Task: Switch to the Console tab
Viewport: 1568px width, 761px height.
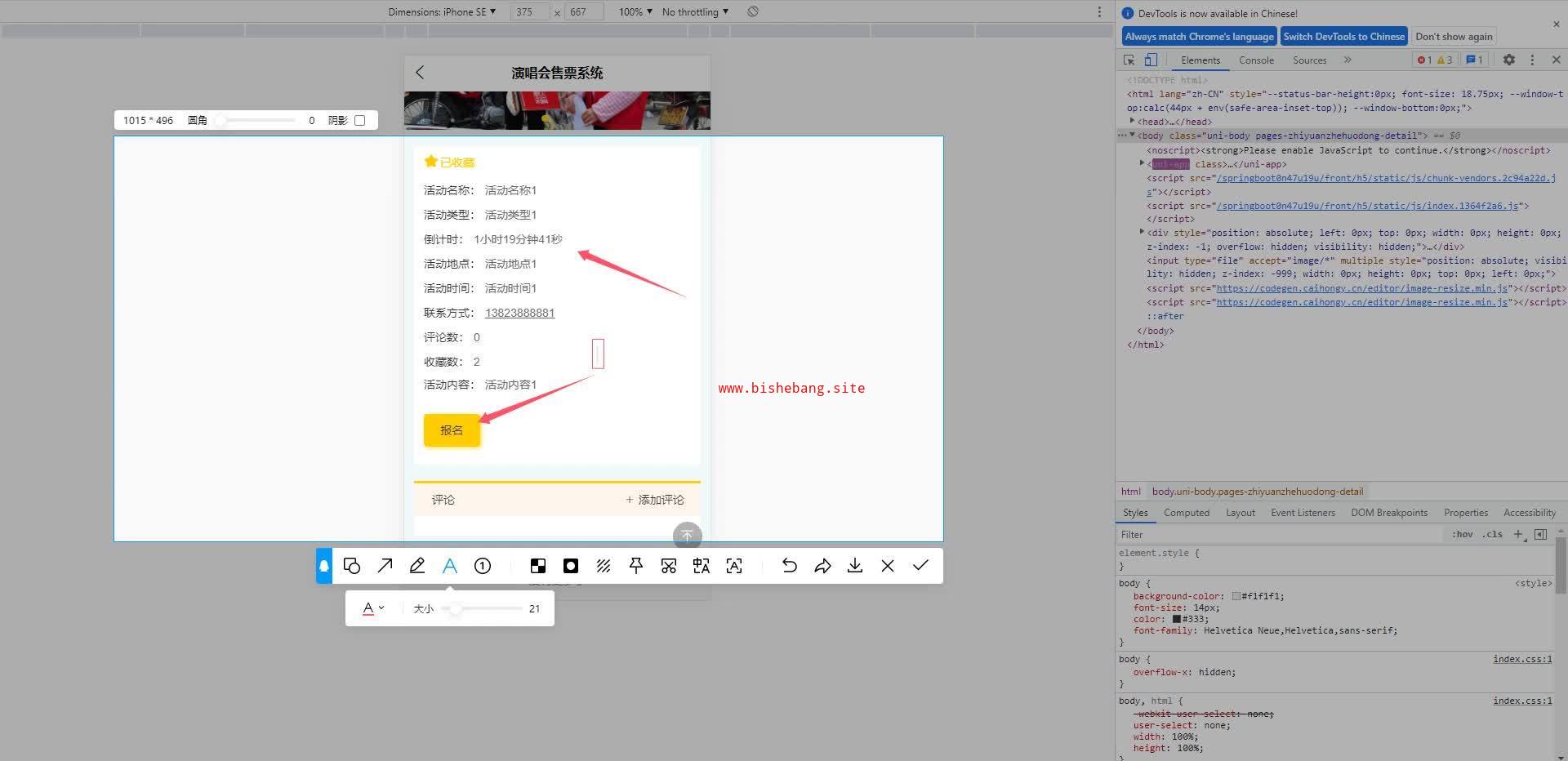Action: (1255, 60)
